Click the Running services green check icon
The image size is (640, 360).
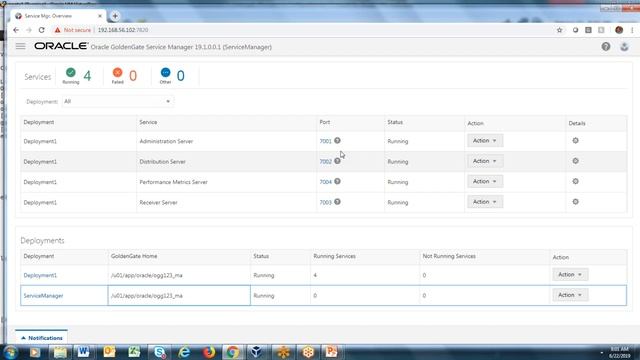(x=71, y=73)
